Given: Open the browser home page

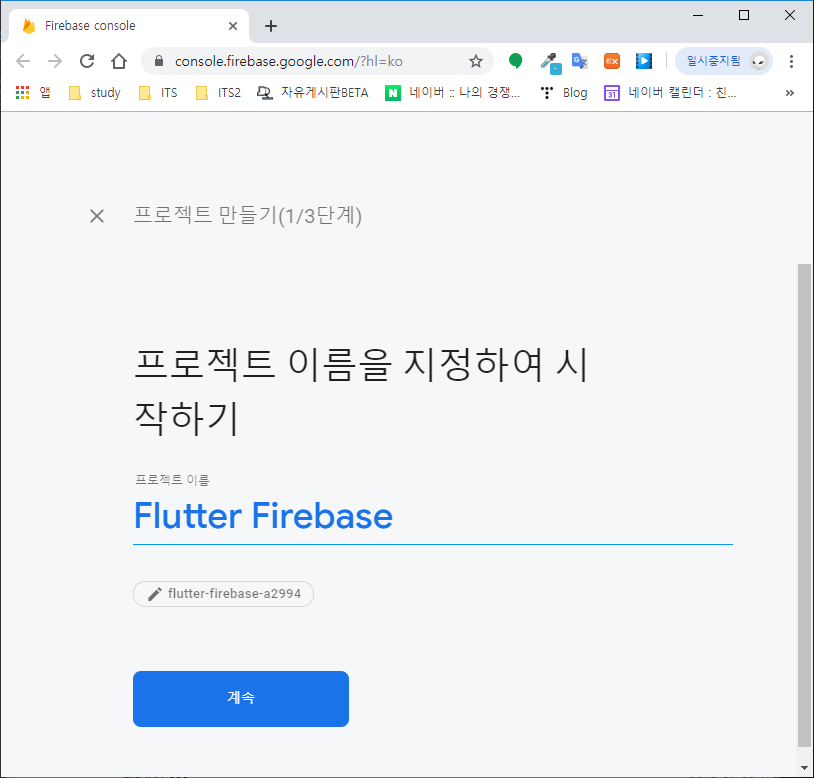Looking at the screenshot, I should coord(119,61).
